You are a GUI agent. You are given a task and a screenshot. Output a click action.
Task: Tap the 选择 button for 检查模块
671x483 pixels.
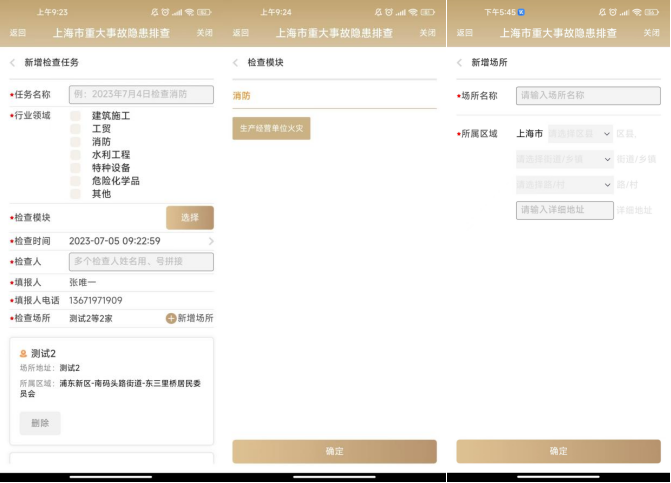(x=190, y=218)
